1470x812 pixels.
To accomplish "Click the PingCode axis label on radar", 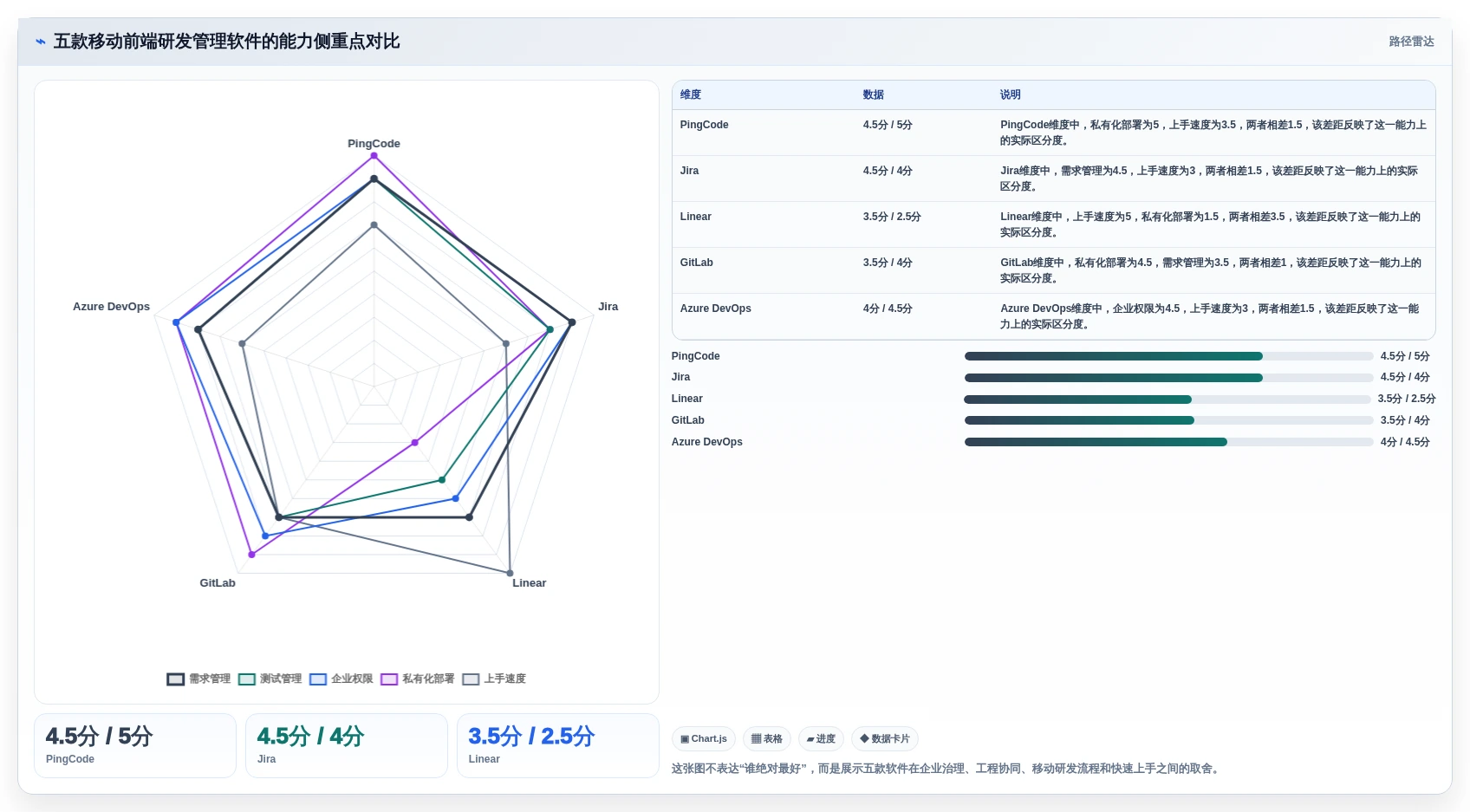I will [x=374, y=144].
